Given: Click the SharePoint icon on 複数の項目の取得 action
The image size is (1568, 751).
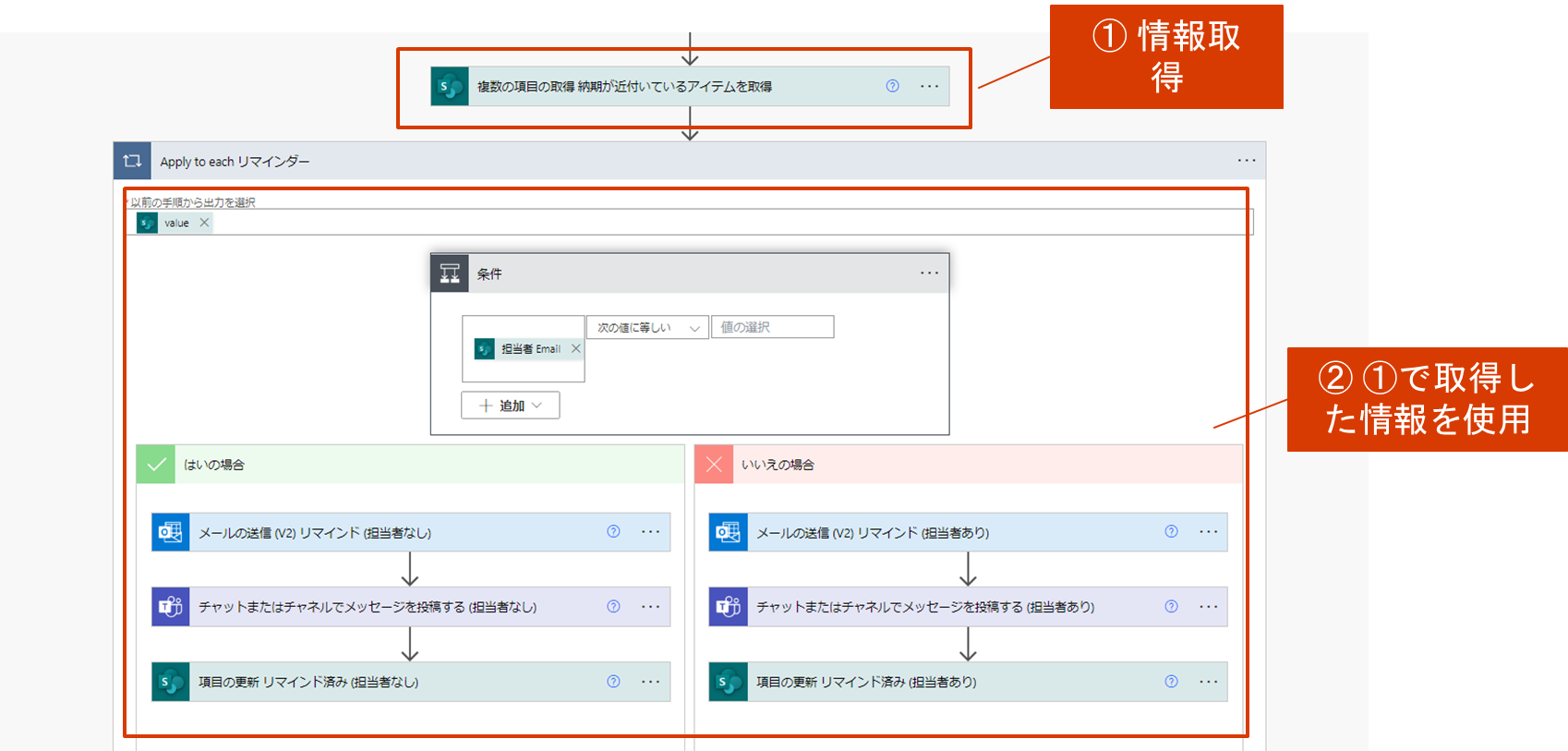Looking at the screenshot, I should (x=450, y=87).
